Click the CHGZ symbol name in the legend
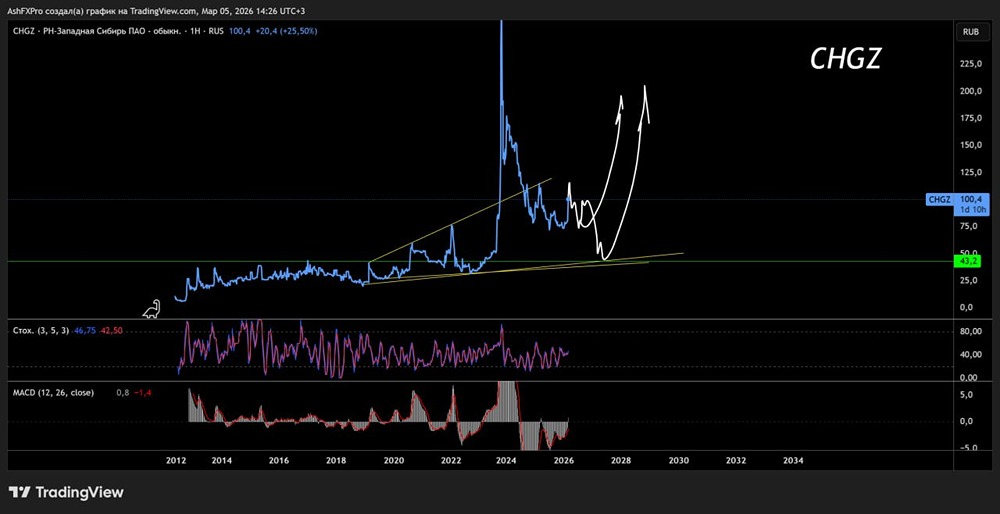The image size is (1000, 514). (x=24, y=31)
